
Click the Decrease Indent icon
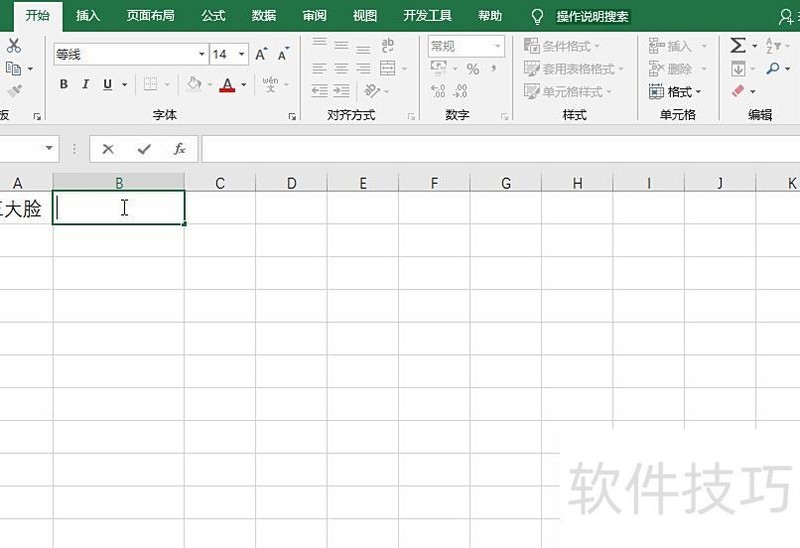pyautogui.click(x=319, y=91)
